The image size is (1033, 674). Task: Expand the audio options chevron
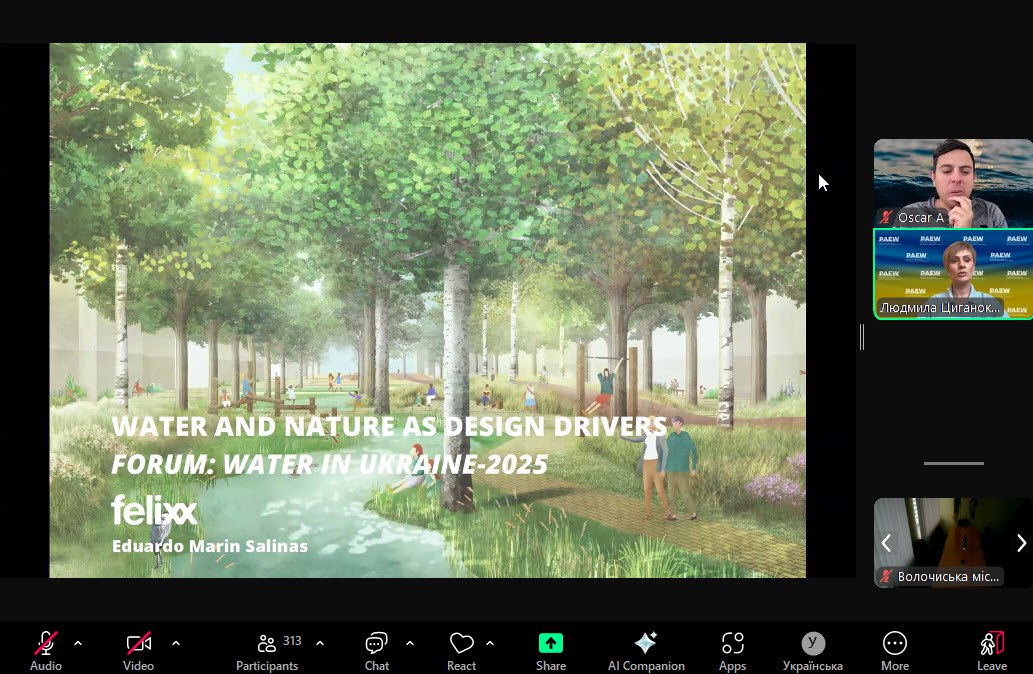[x=78, y=643]
